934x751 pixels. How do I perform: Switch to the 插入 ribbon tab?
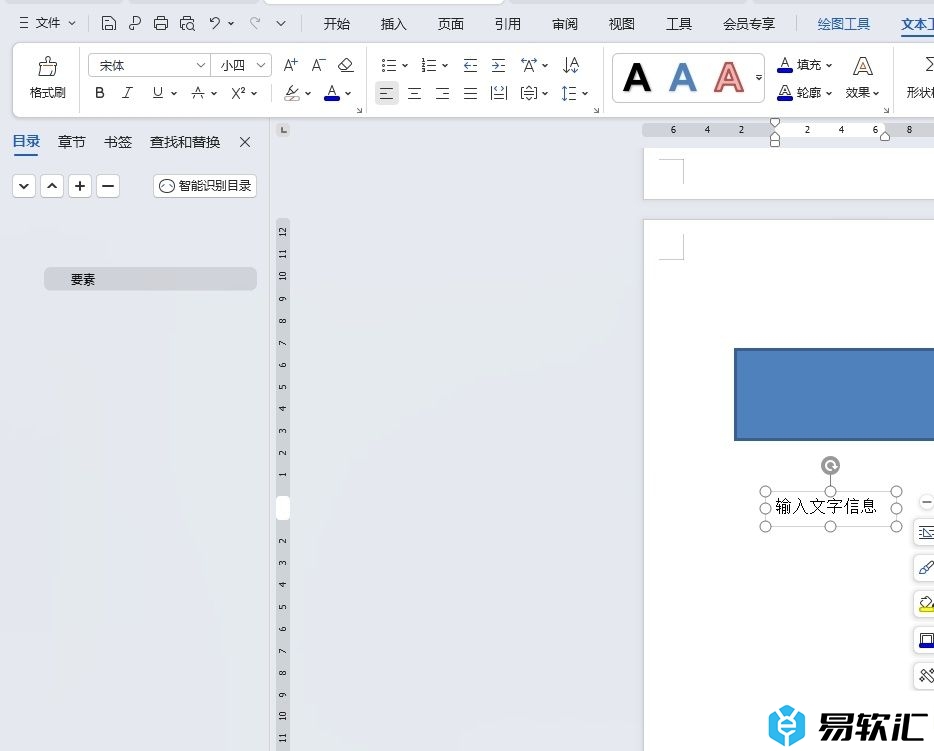pos(394,24)
